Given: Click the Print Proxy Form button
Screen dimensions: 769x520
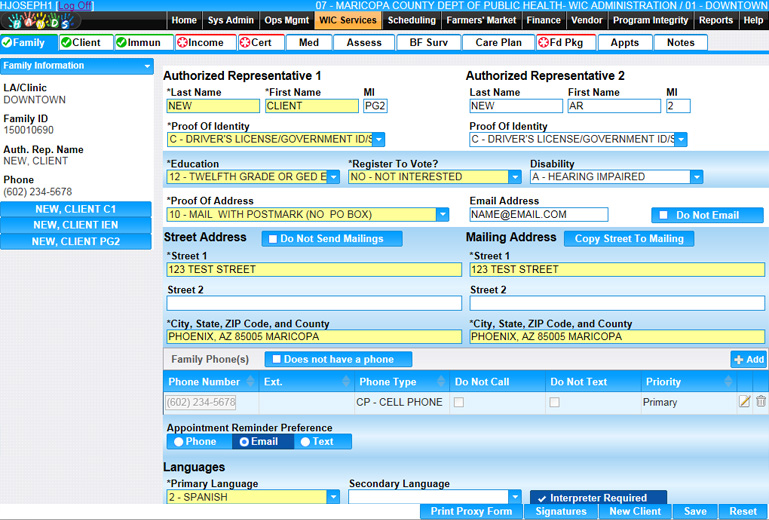Looking at the screenshot, I should (x=471, y=511).
